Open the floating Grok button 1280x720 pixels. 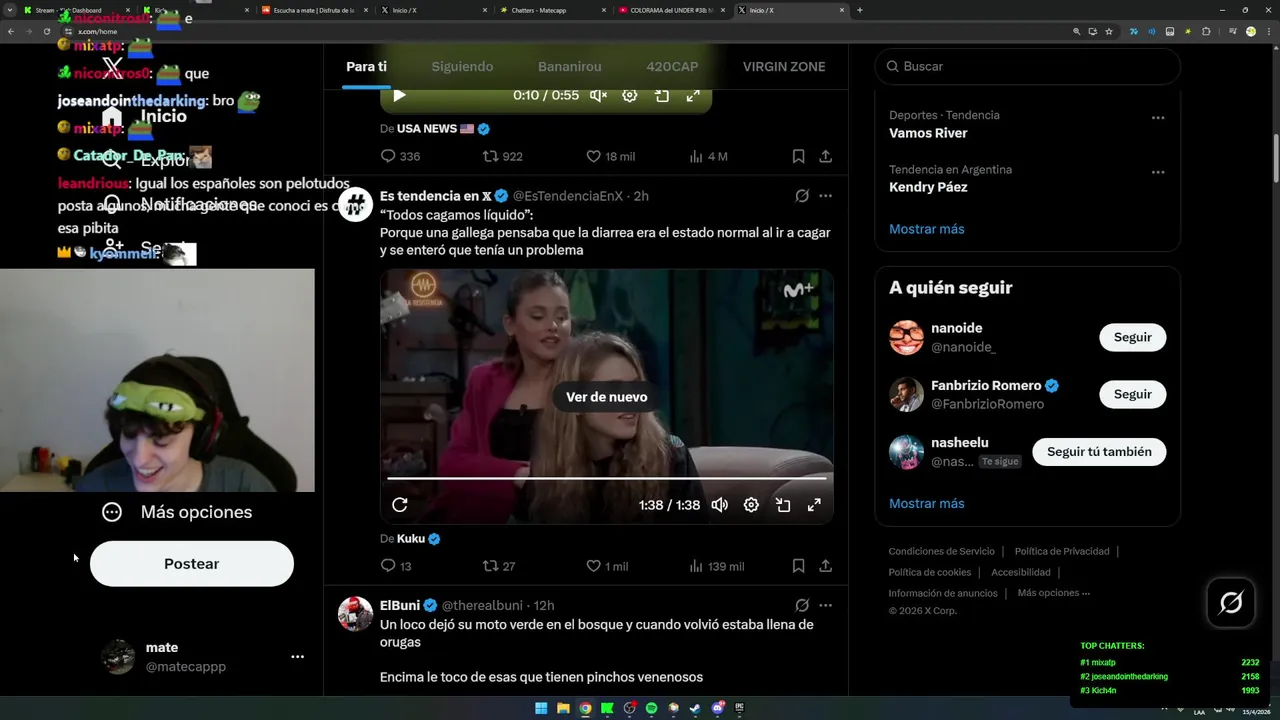[x=1230, y=603]
